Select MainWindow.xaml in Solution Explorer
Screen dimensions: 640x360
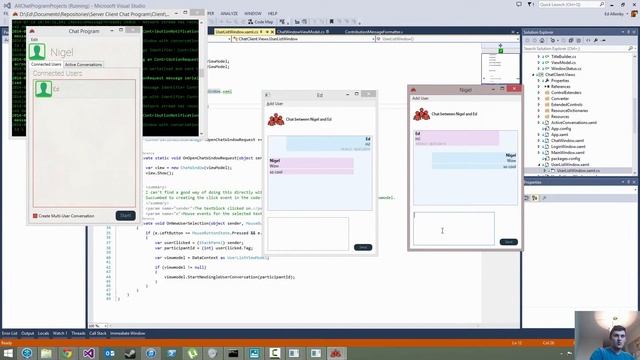click(x=568, y=153)
